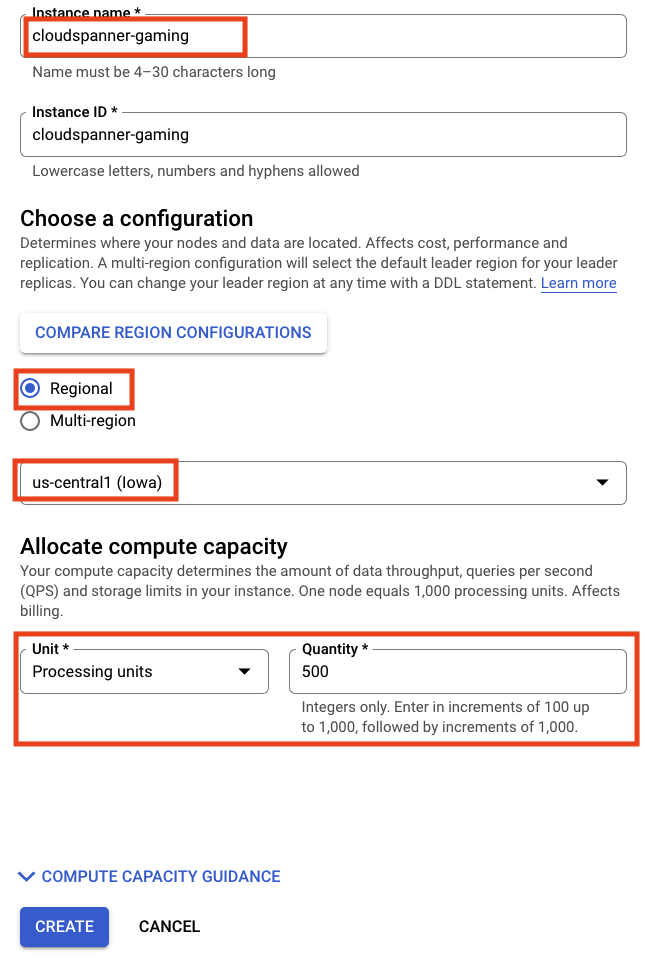The height and width of the screenshot is (964, 645).
Task: Click the region dropdown arrow icon
Action: click(602, 483)
